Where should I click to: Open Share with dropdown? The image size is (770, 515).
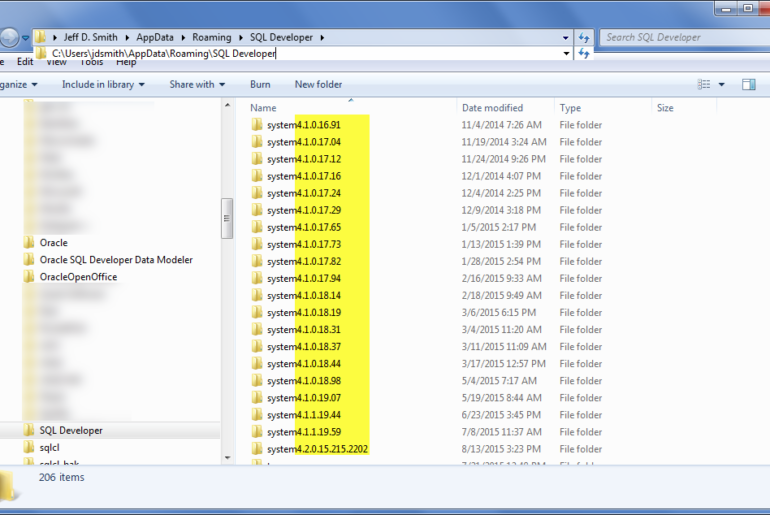tap(197, 84)
